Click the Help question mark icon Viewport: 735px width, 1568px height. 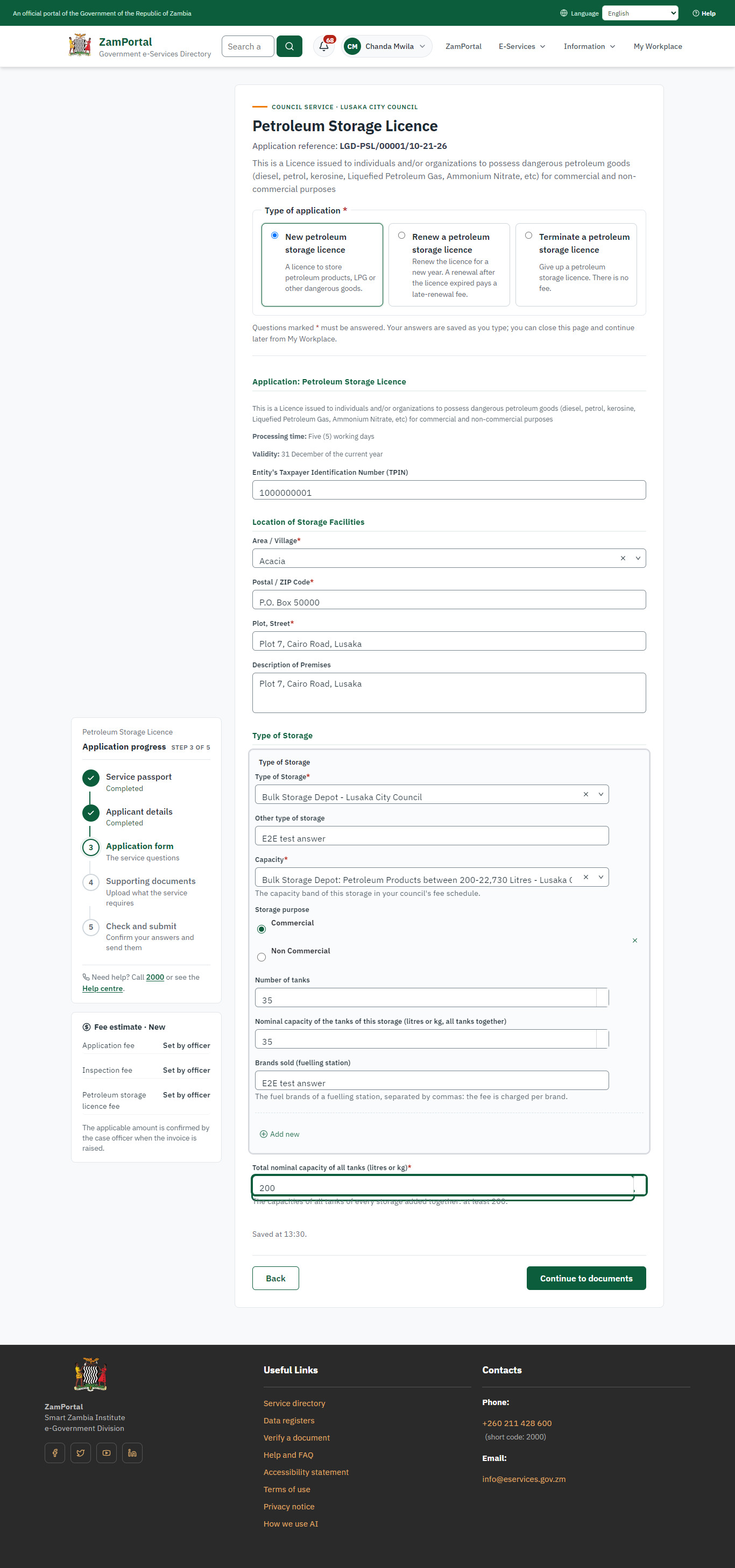[x=695, y=13]
